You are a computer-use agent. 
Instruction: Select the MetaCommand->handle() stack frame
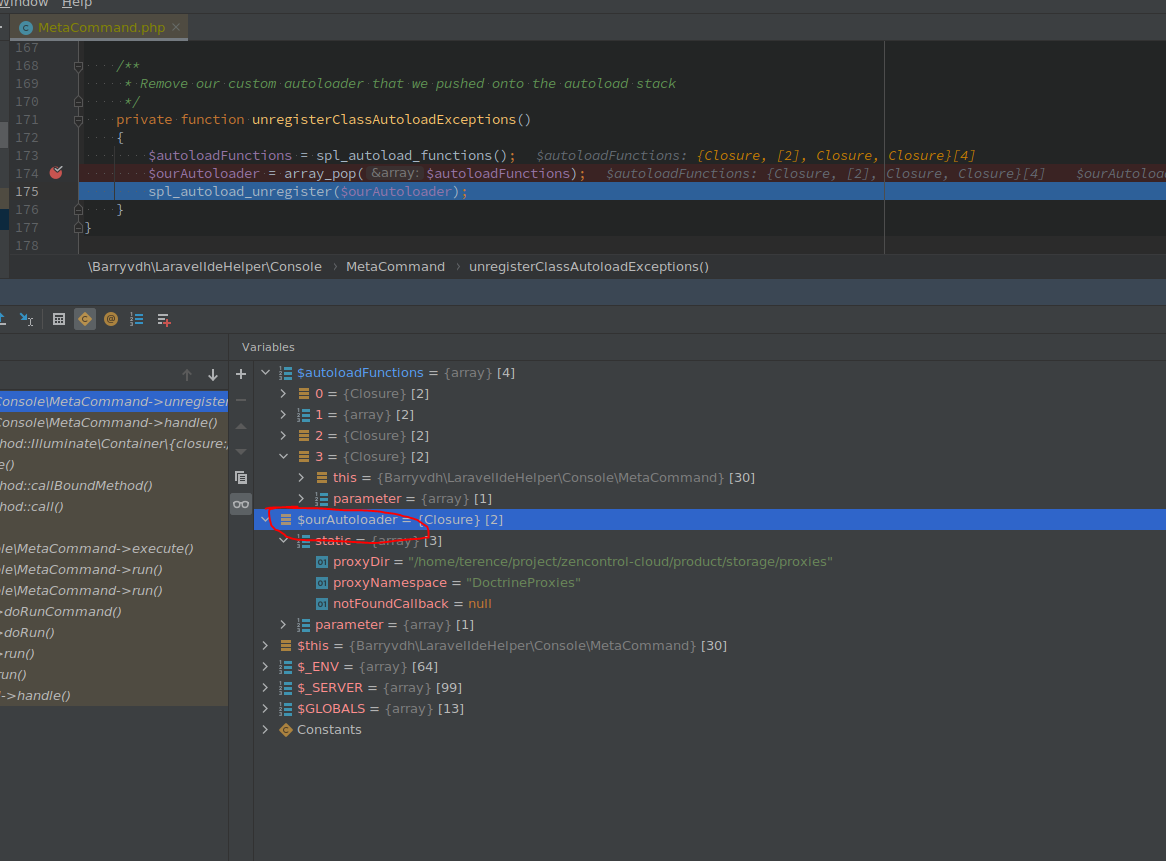[x=114, y=422]
